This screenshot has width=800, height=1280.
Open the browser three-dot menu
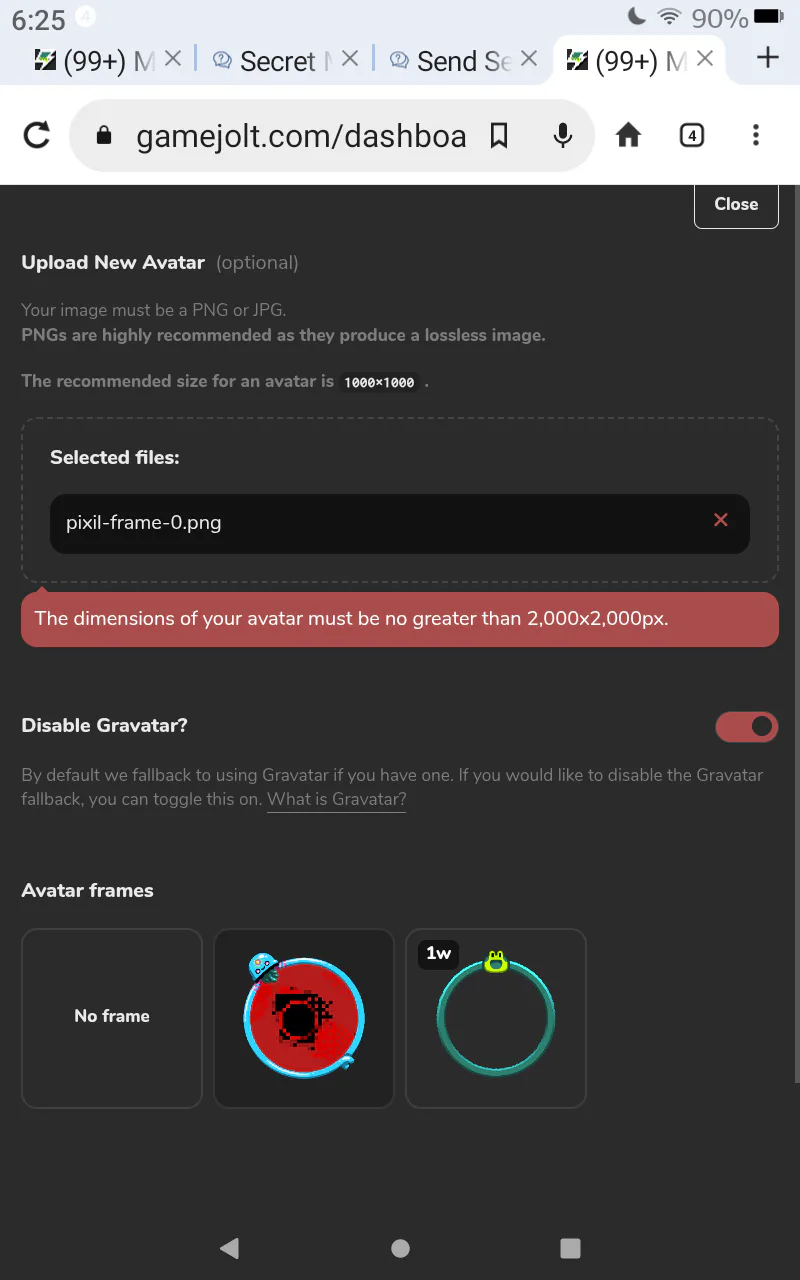coord(756,135)
